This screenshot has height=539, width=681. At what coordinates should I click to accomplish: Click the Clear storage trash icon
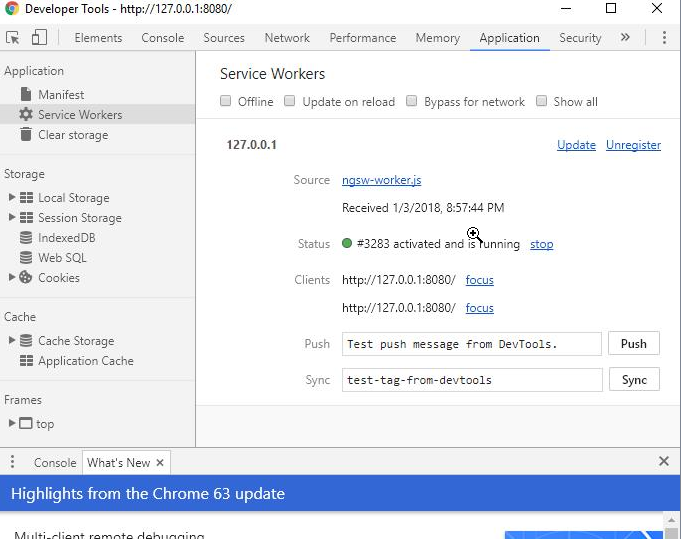(x=26, y=134)
